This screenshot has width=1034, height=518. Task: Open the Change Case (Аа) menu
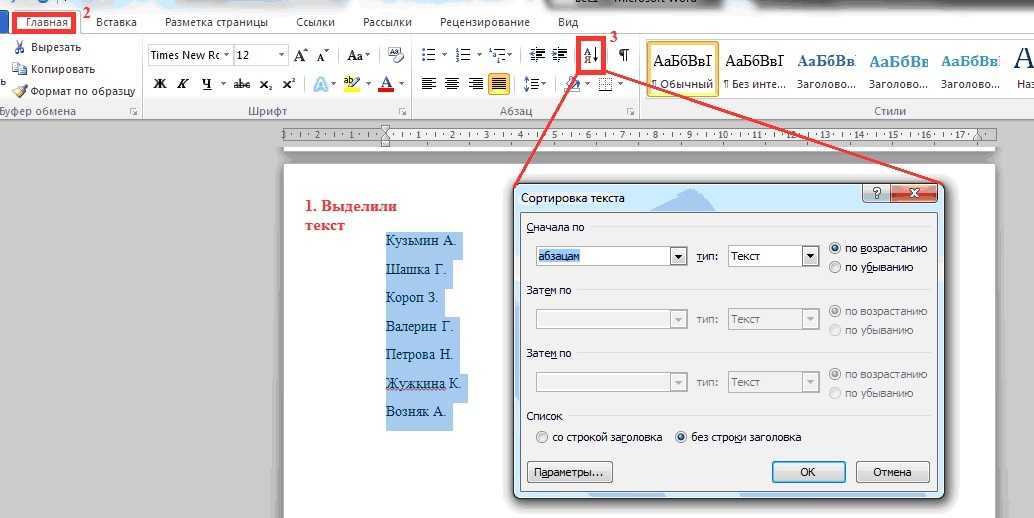click(x=359, y=55)
